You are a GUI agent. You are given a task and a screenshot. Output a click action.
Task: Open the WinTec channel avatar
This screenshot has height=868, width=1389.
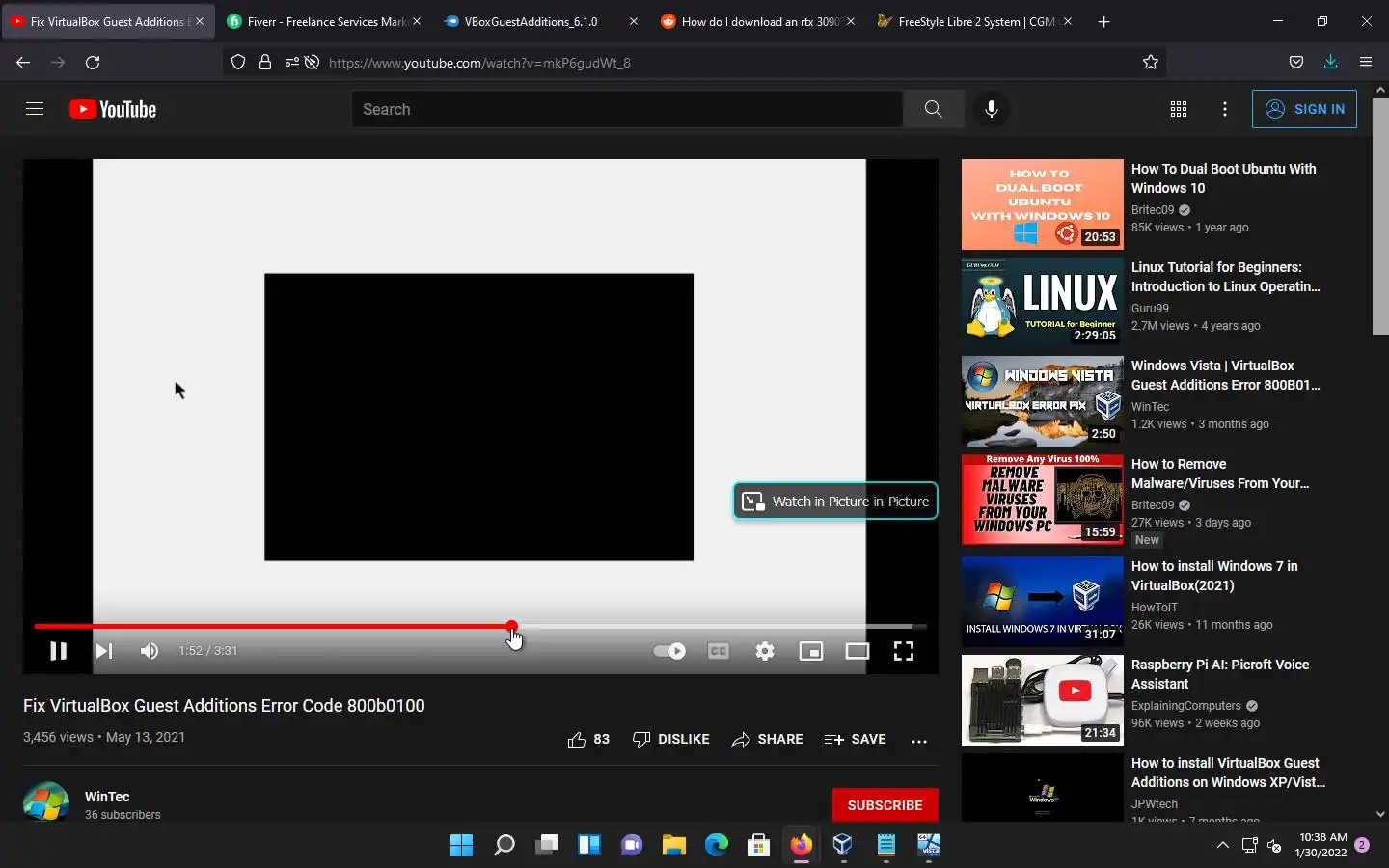point(46,802)
